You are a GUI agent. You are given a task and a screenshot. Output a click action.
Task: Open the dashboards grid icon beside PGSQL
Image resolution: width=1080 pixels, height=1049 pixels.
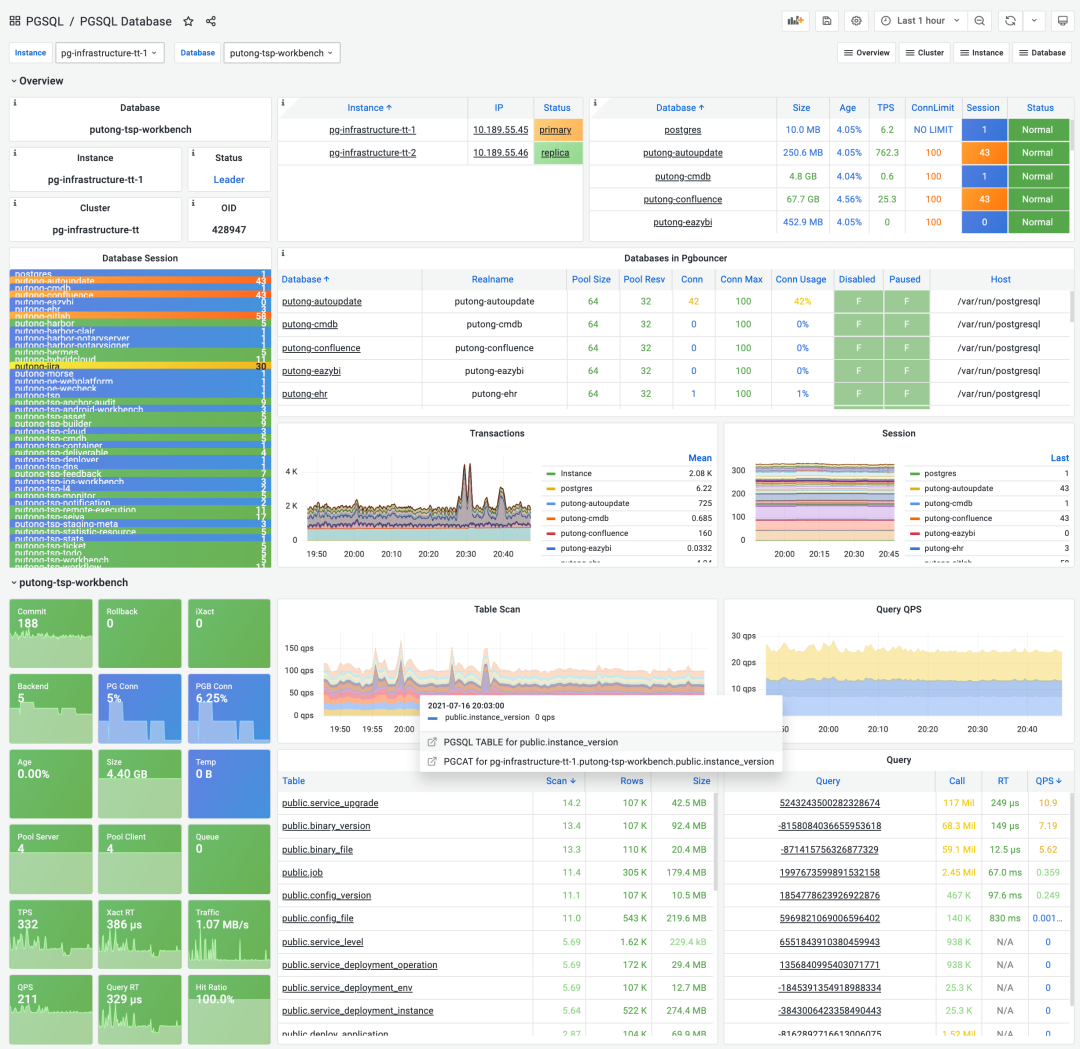[14, 21]
